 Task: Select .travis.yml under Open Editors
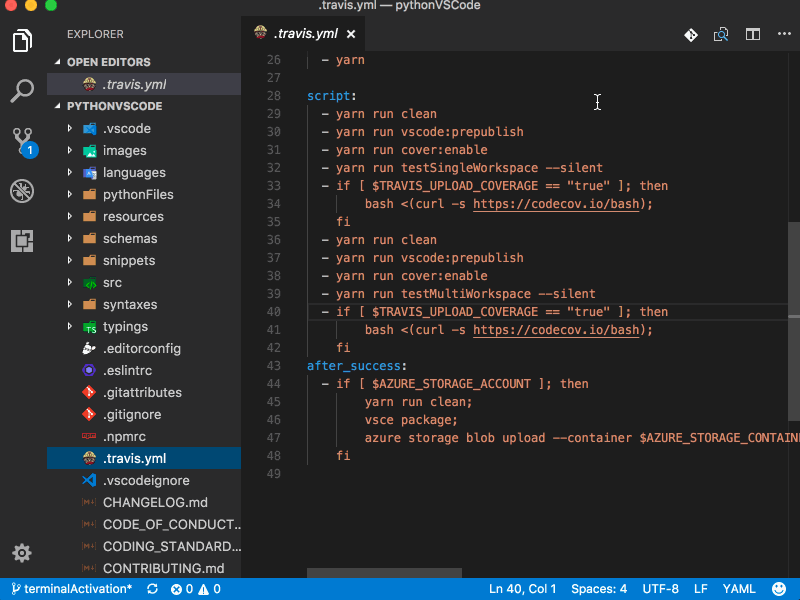(x=144, y=84)
